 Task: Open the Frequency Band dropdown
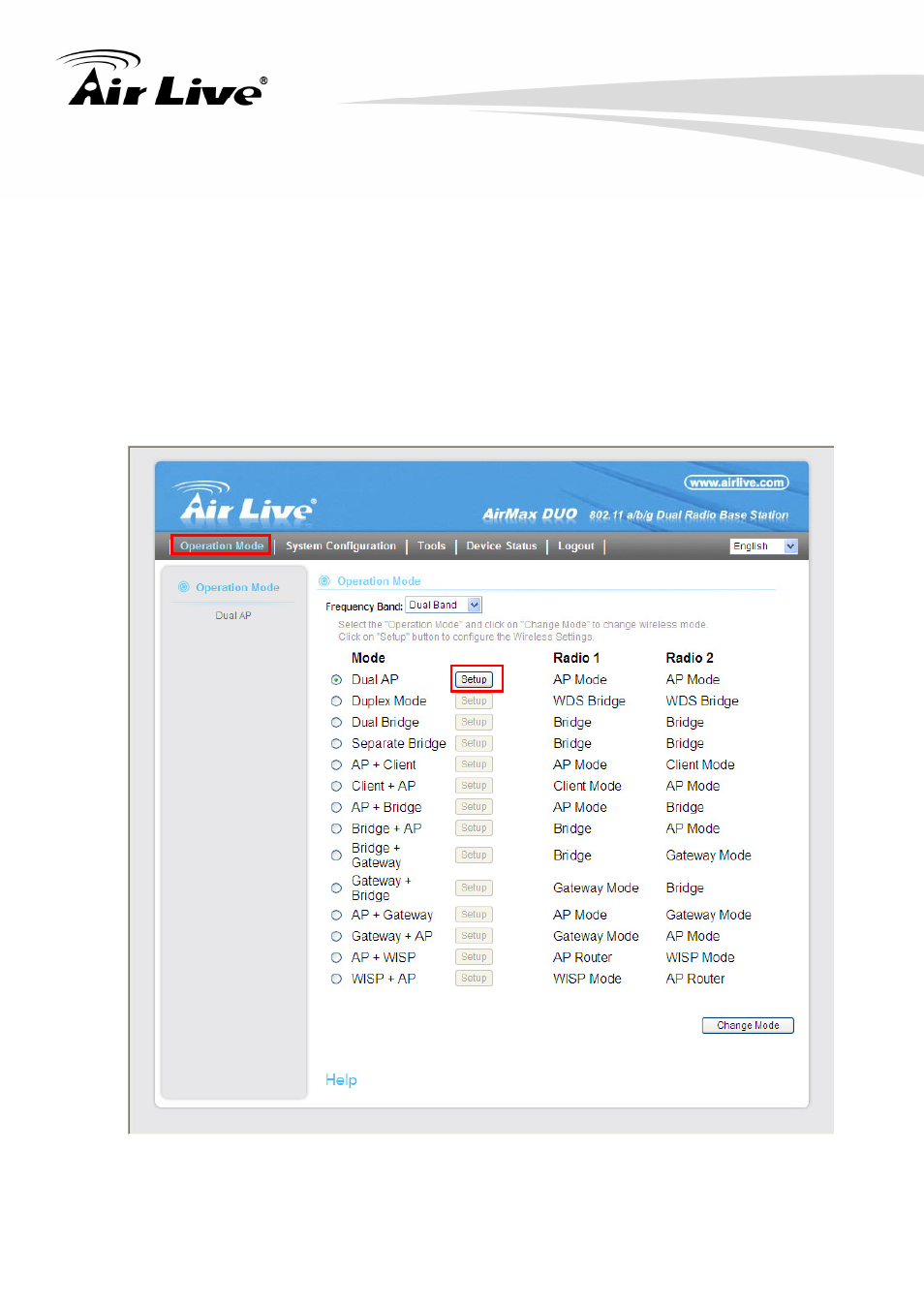pyautogui.click(x=444, y=606)
